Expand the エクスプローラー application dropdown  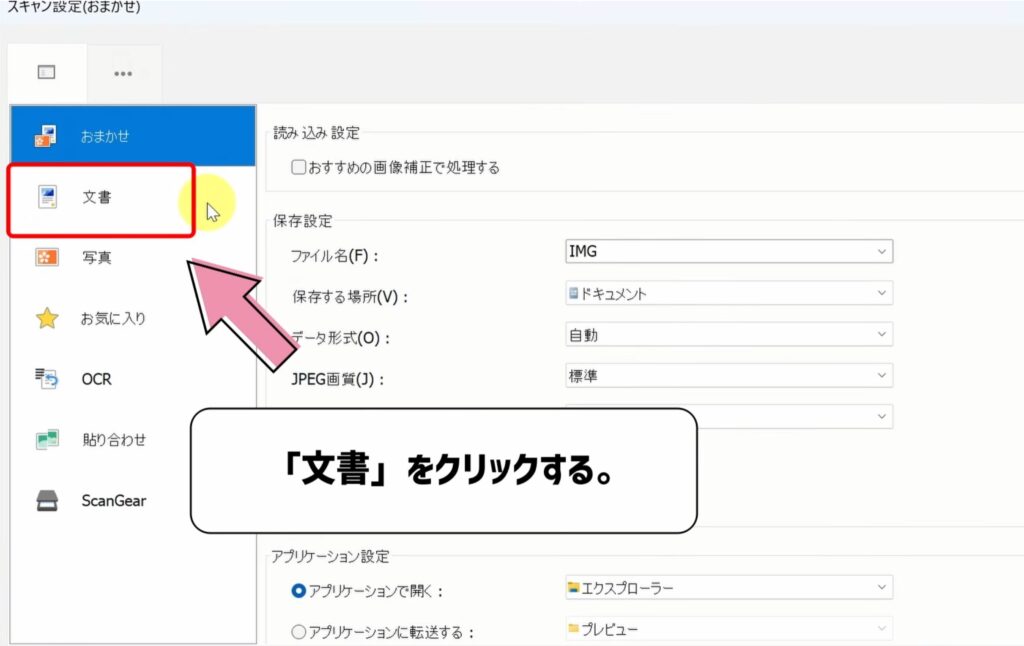tap(882, 588)
